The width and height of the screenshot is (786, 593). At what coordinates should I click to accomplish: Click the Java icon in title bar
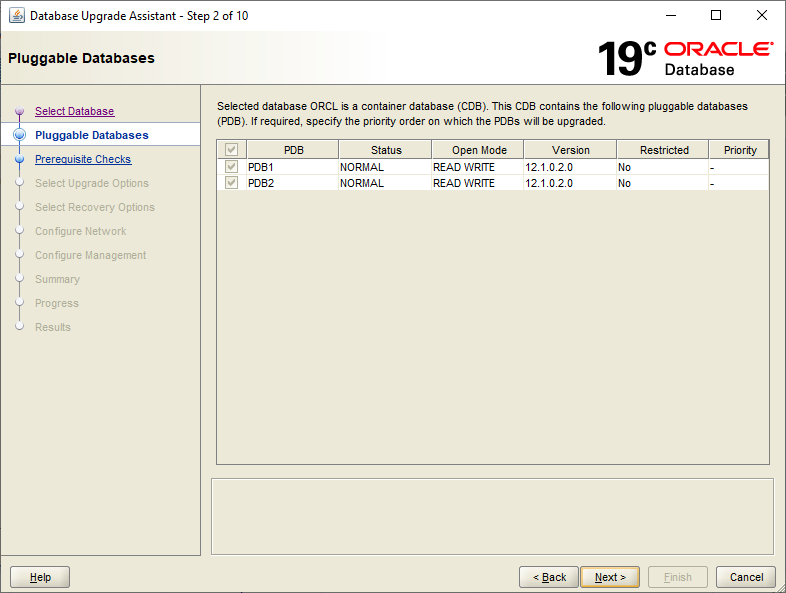tap(17, 16)
